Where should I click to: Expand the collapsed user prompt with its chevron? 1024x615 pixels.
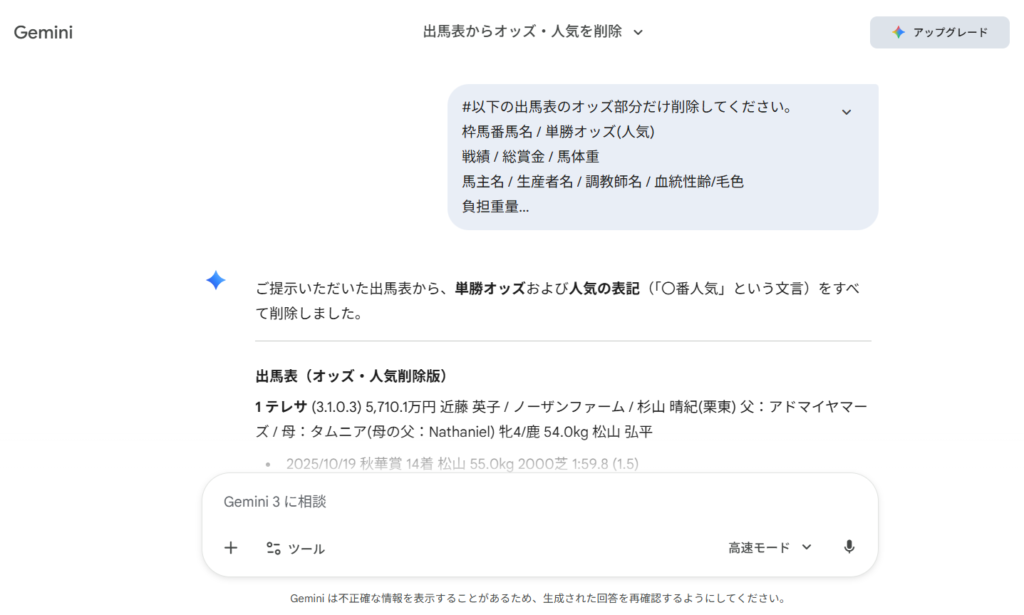coord(846,111)
